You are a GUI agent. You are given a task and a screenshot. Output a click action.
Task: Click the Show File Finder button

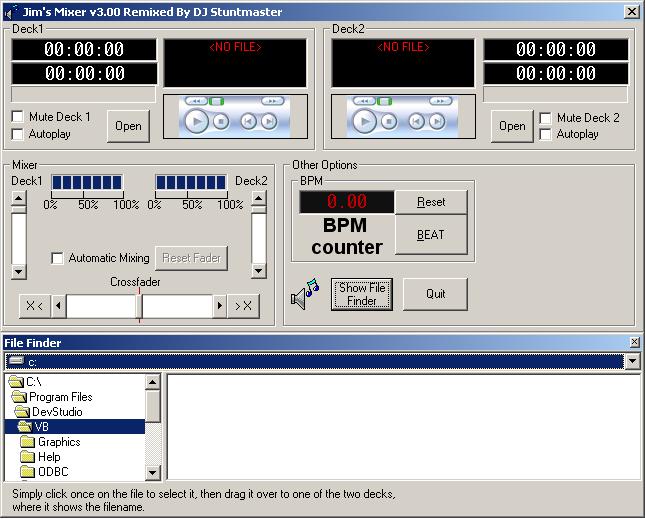coord(361,294)
